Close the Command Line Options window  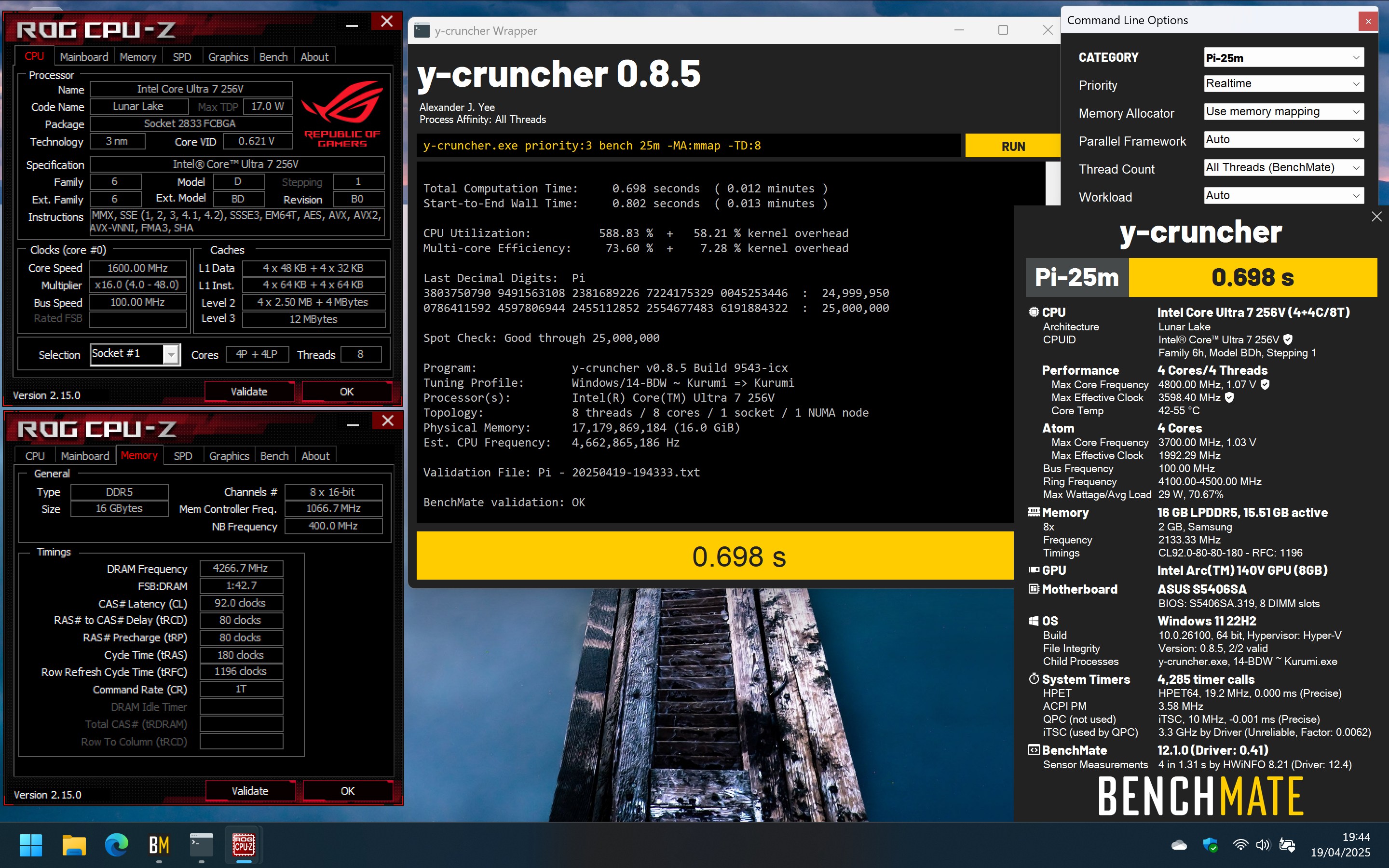click(x=1368, y=21)
